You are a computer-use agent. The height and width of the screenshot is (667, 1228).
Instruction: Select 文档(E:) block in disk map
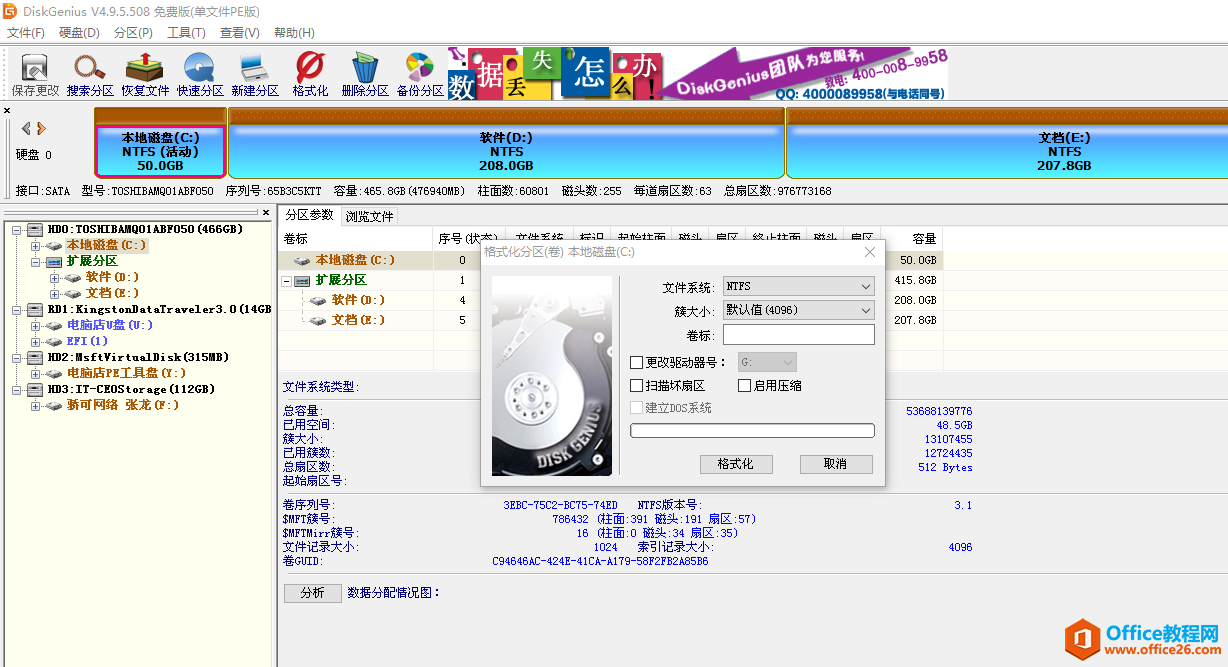1007,145
